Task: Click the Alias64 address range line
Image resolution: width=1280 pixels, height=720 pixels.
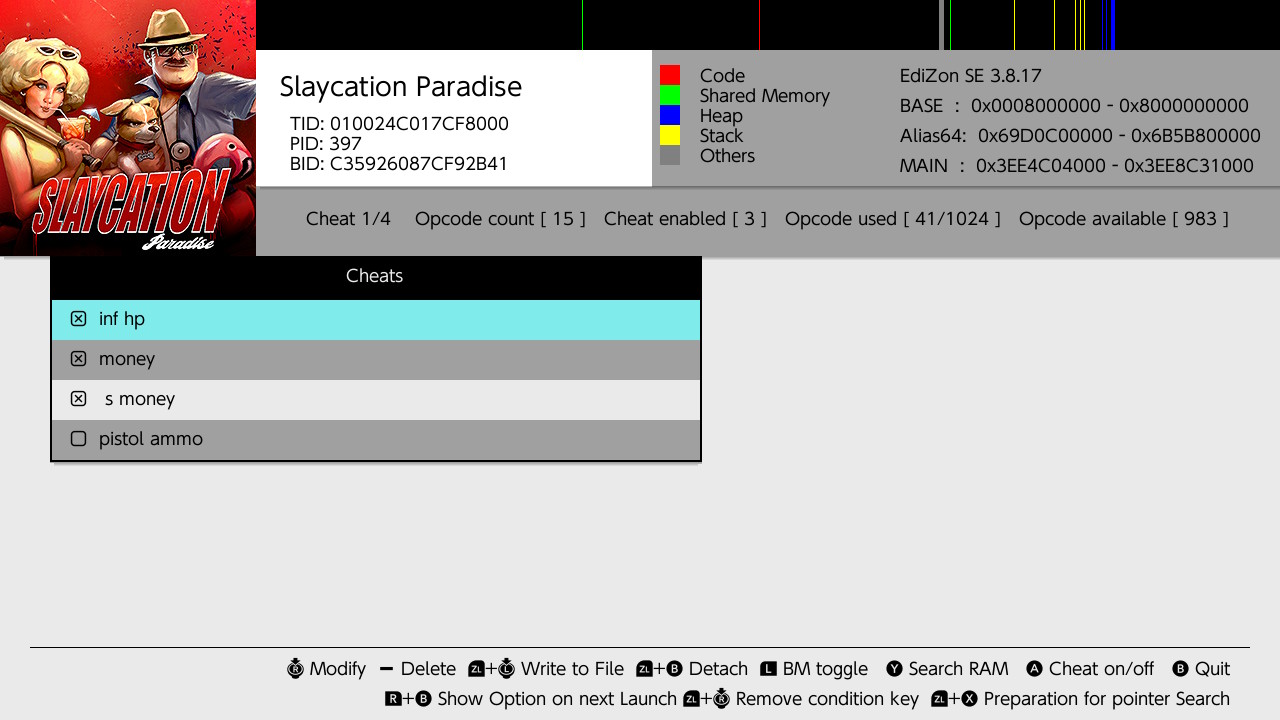Action: 1080,136
